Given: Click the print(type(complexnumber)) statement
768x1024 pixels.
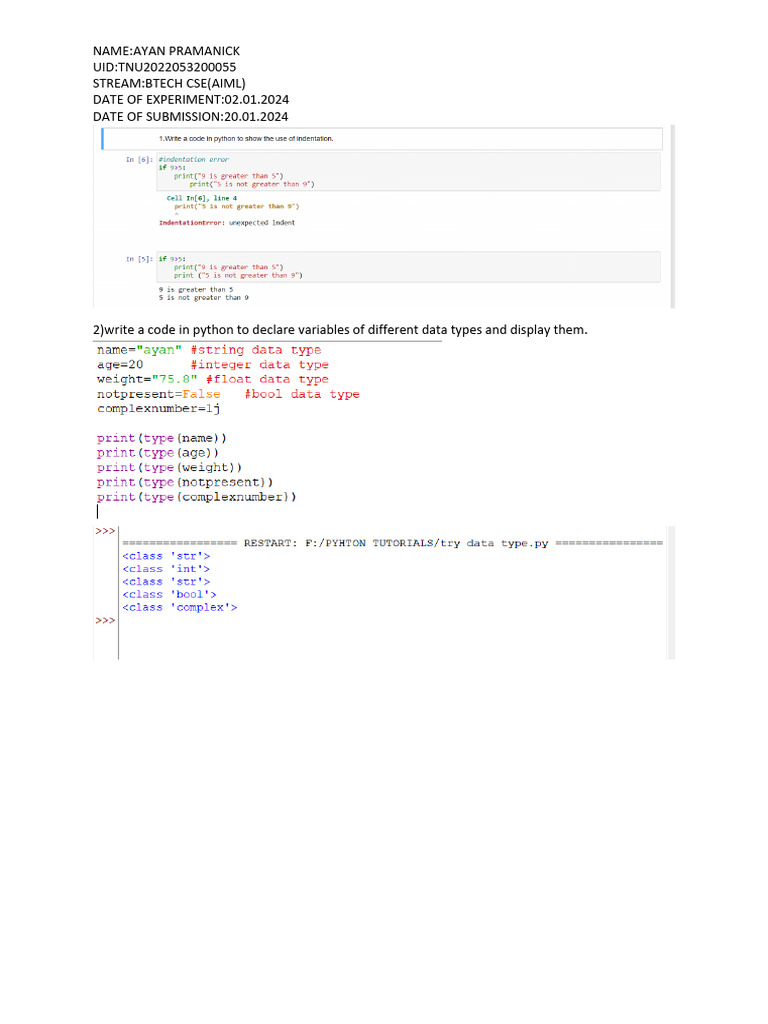Looking at the screenshot, I should click(196, 496).
